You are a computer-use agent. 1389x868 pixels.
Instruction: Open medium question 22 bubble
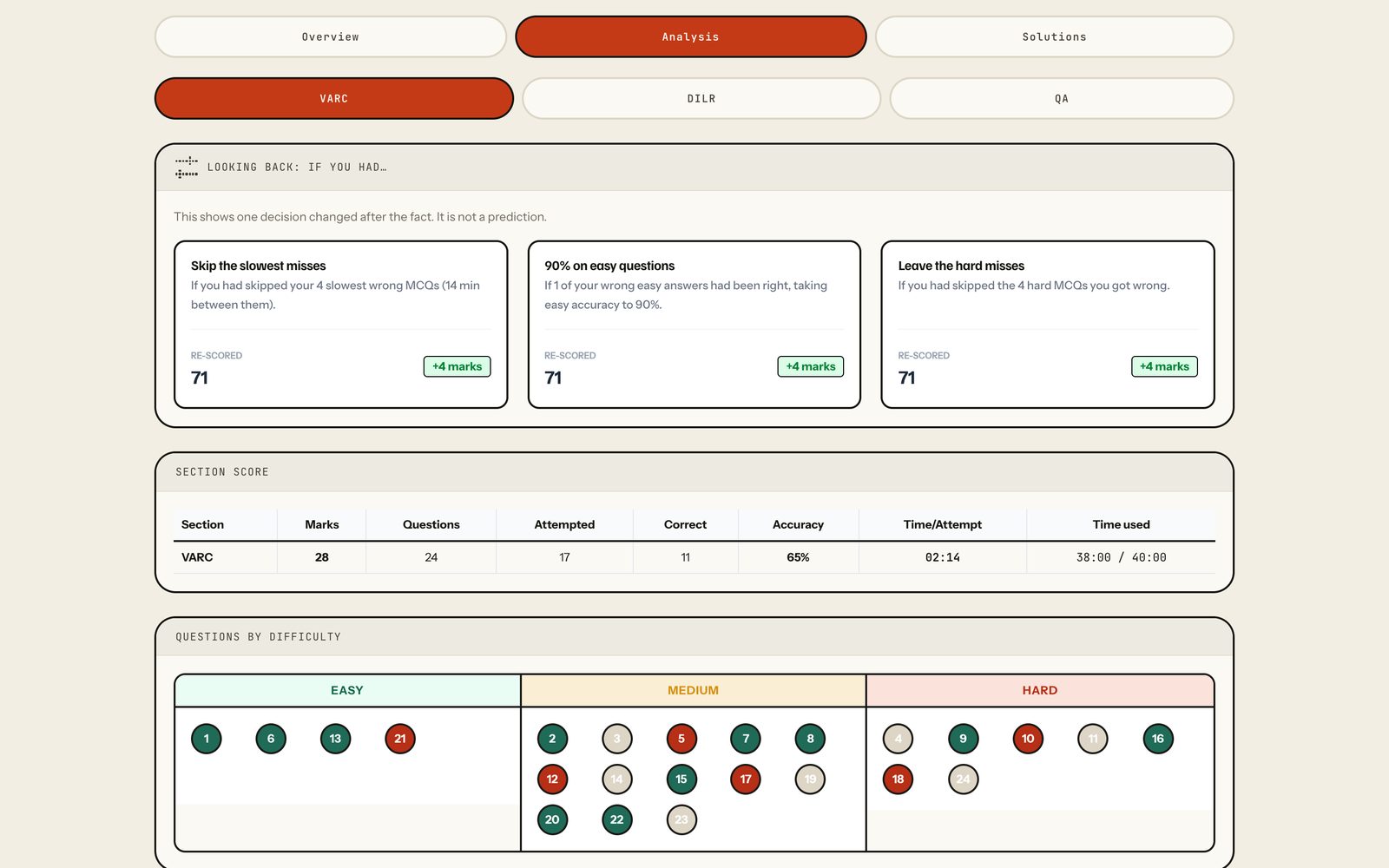pos(617,819)
